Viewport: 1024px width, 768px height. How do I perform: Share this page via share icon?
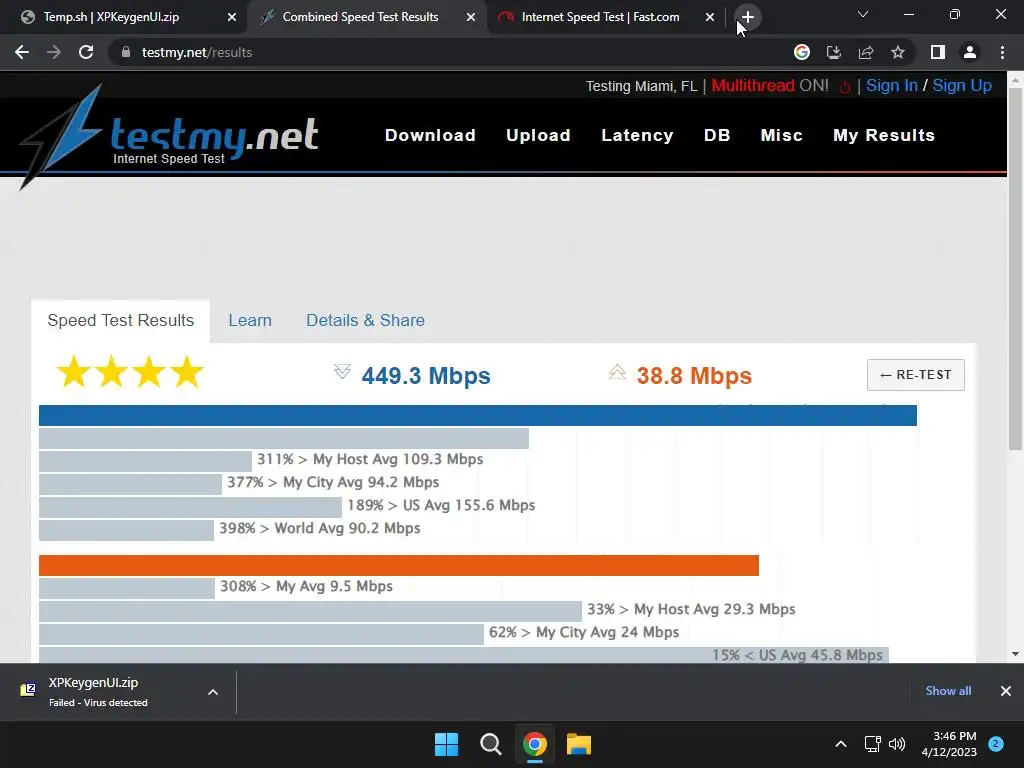[866, 52]
